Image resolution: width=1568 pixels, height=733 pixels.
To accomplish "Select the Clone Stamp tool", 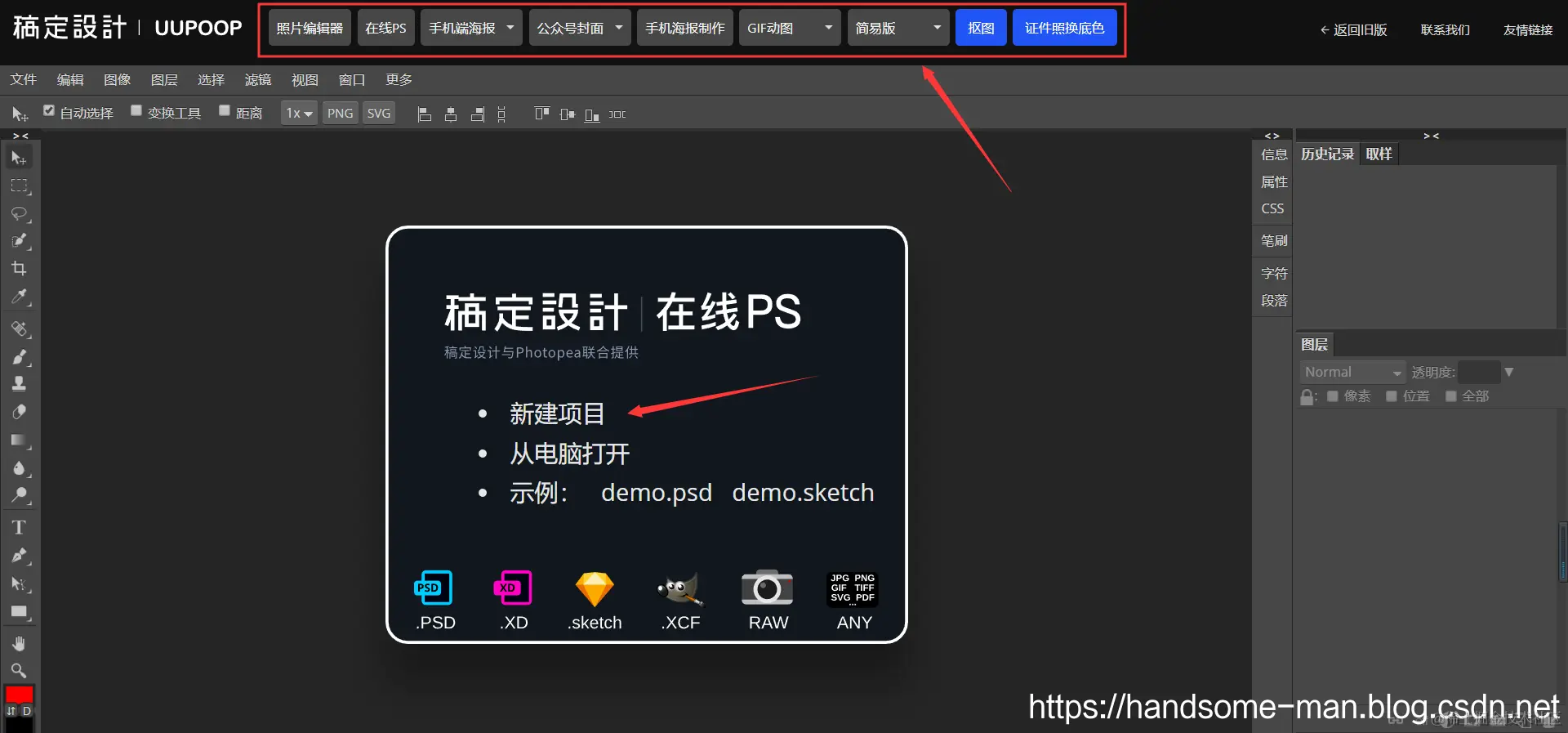I will 19,384.
